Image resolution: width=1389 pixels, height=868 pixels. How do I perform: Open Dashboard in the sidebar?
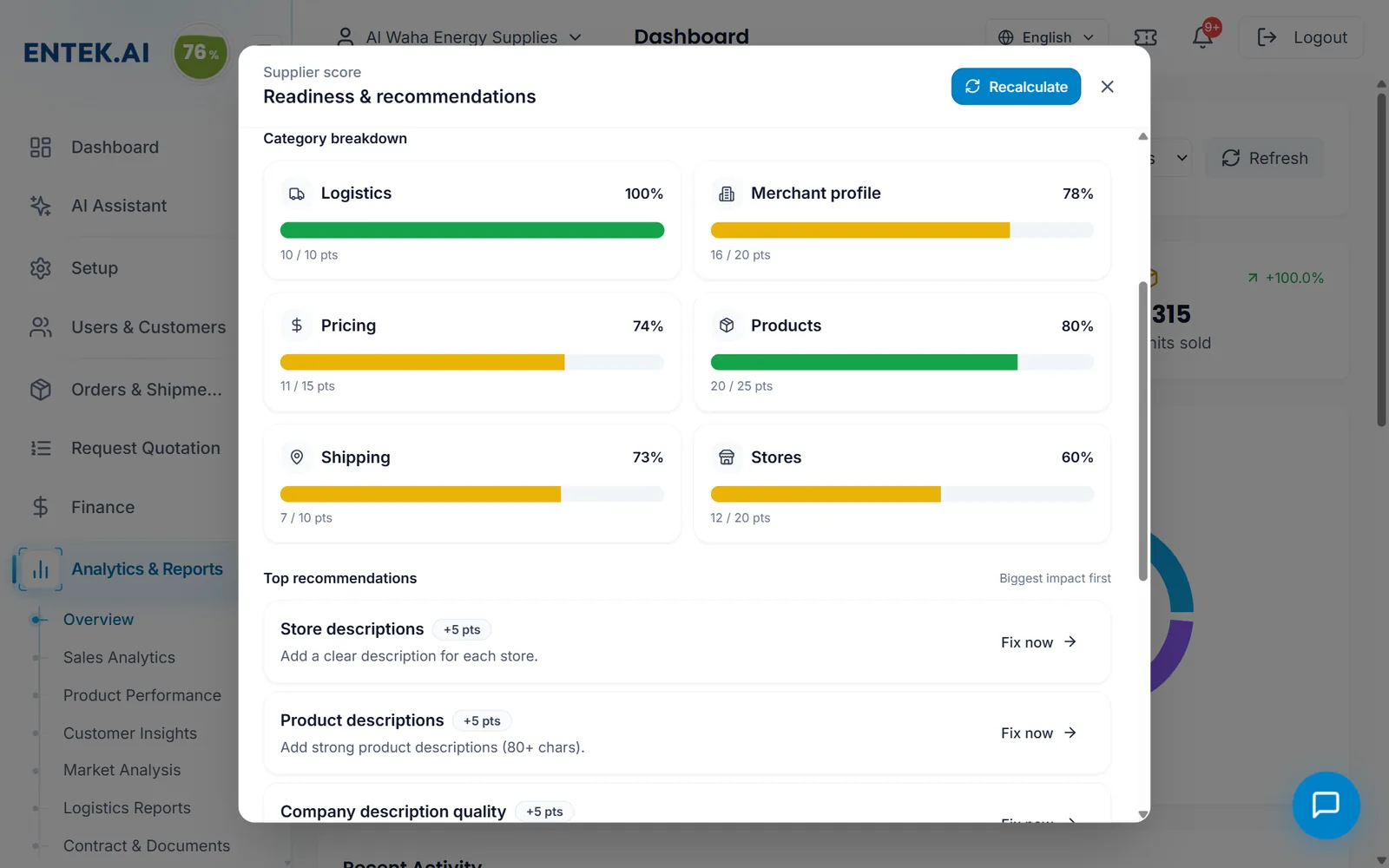[115, 148]
